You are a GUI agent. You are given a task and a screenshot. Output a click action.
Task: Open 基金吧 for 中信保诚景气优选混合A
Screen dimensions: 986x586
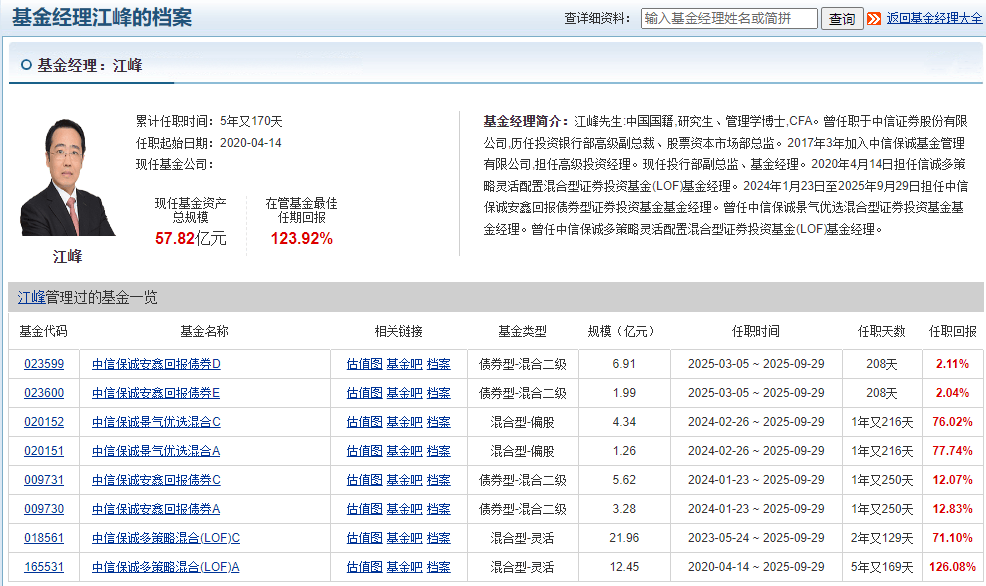click(x=404, y=451)
